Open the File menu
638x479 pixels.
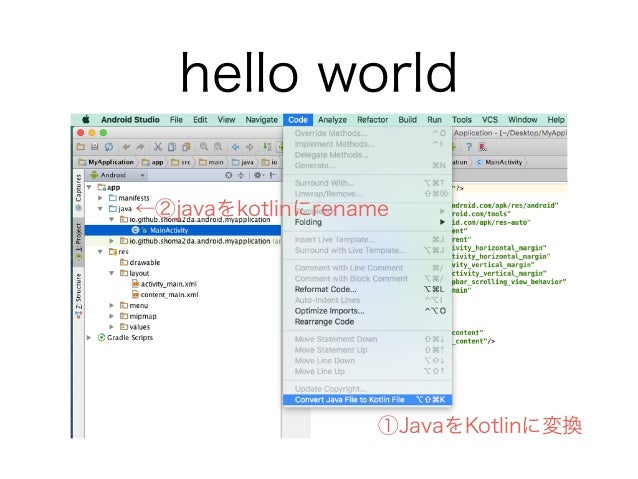tap(176, 120)
